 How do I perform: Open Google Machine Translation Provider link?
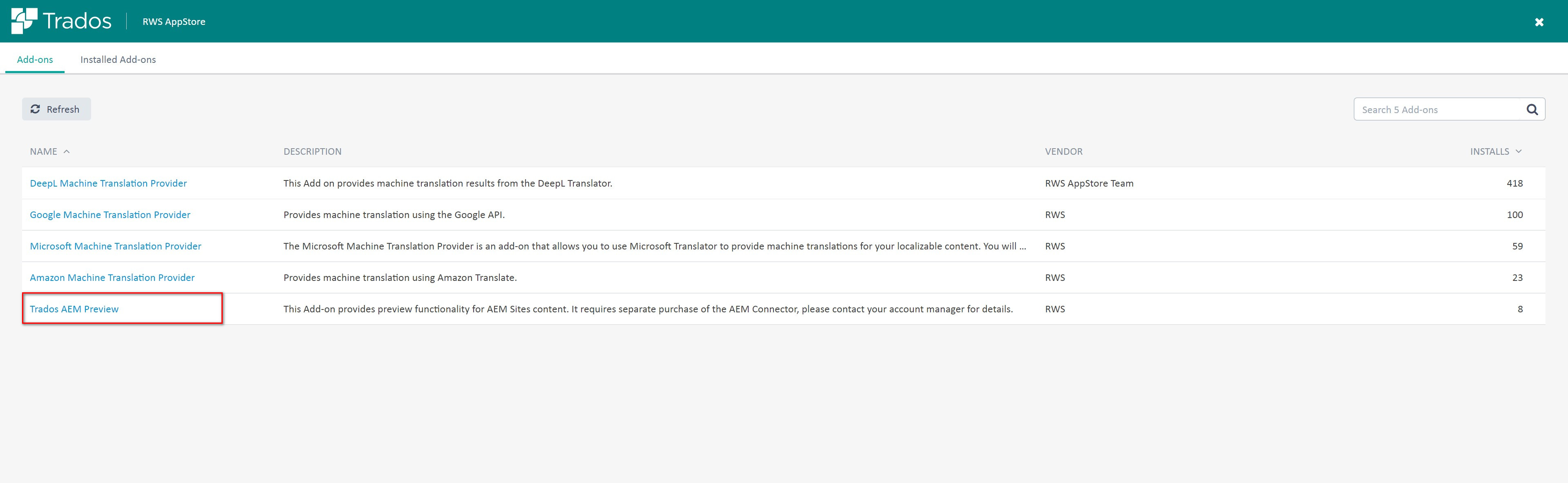[x=110, y=215]
